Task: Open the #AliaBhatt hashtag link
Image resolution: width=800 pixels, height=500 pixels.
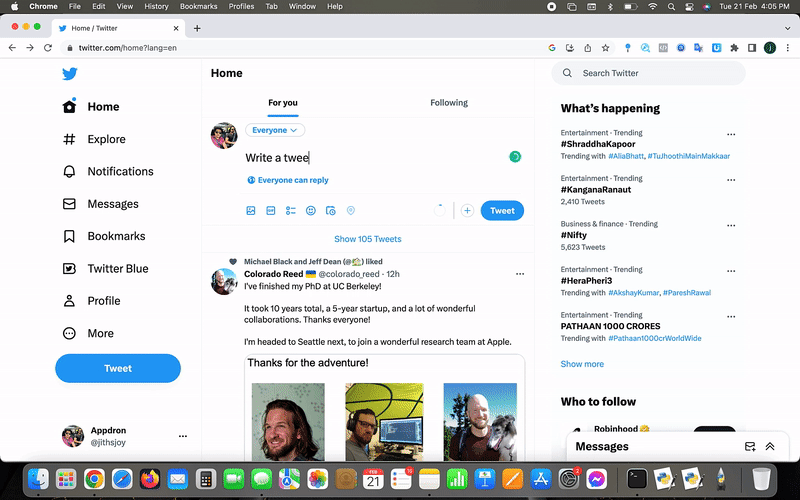Action: coord(626,156)
